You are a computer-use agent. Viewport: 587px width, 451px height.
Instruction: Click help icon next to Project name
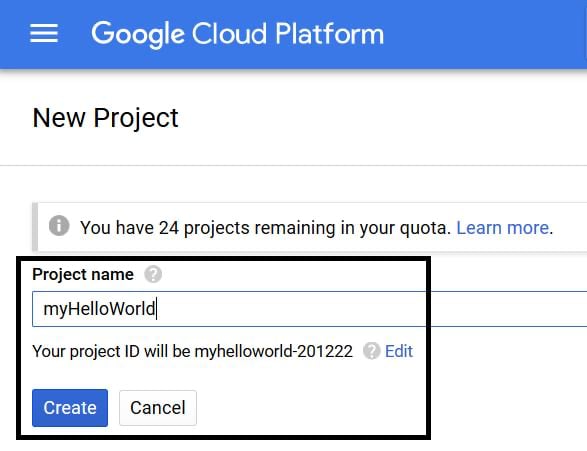pos(153,274)
